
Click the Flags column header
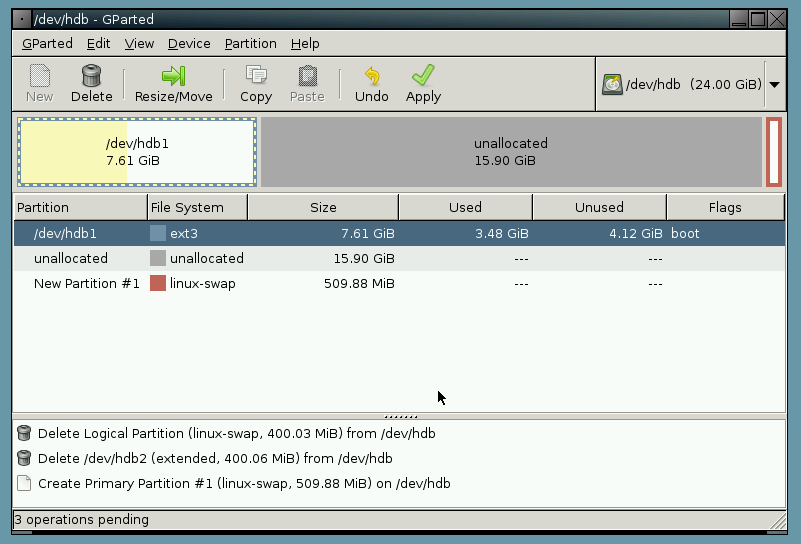click(x=725, y=207)
